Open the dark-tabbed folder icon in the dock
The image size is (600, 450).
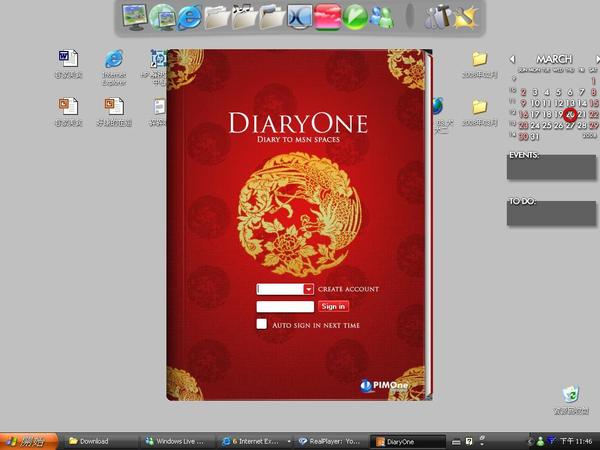272,17
